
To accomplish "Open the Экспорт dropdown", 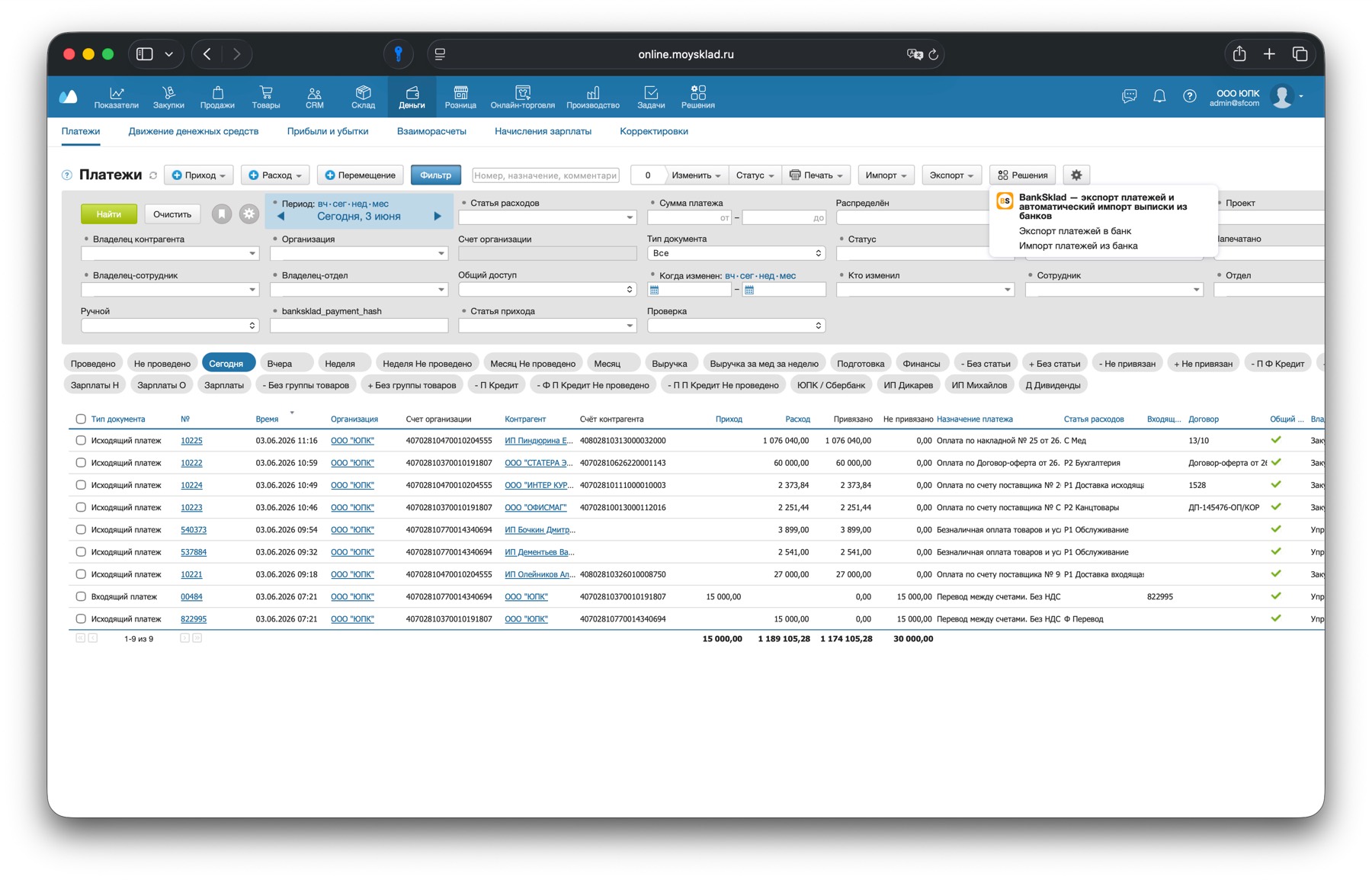I will pyautogui.click(x=951, y=175).
